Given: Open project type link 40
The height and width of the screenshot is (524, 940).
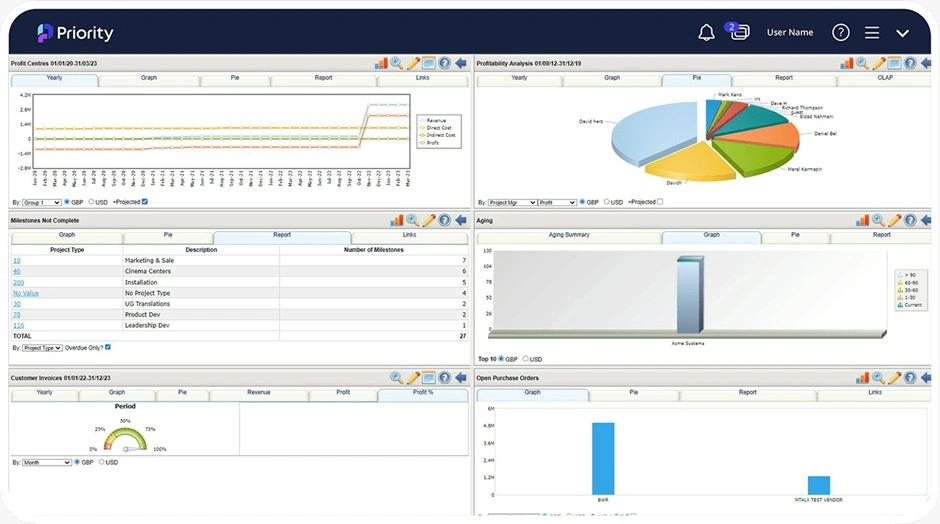Looking at the screenshot, I should tap(17, 272).
